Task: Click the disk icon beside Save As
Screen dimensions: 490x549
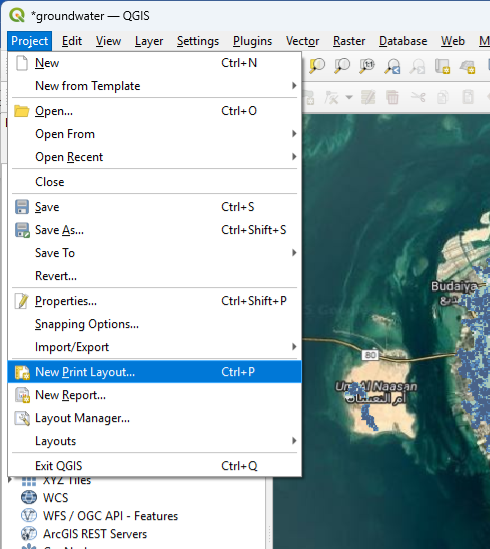Action: (x=22, y=230)
